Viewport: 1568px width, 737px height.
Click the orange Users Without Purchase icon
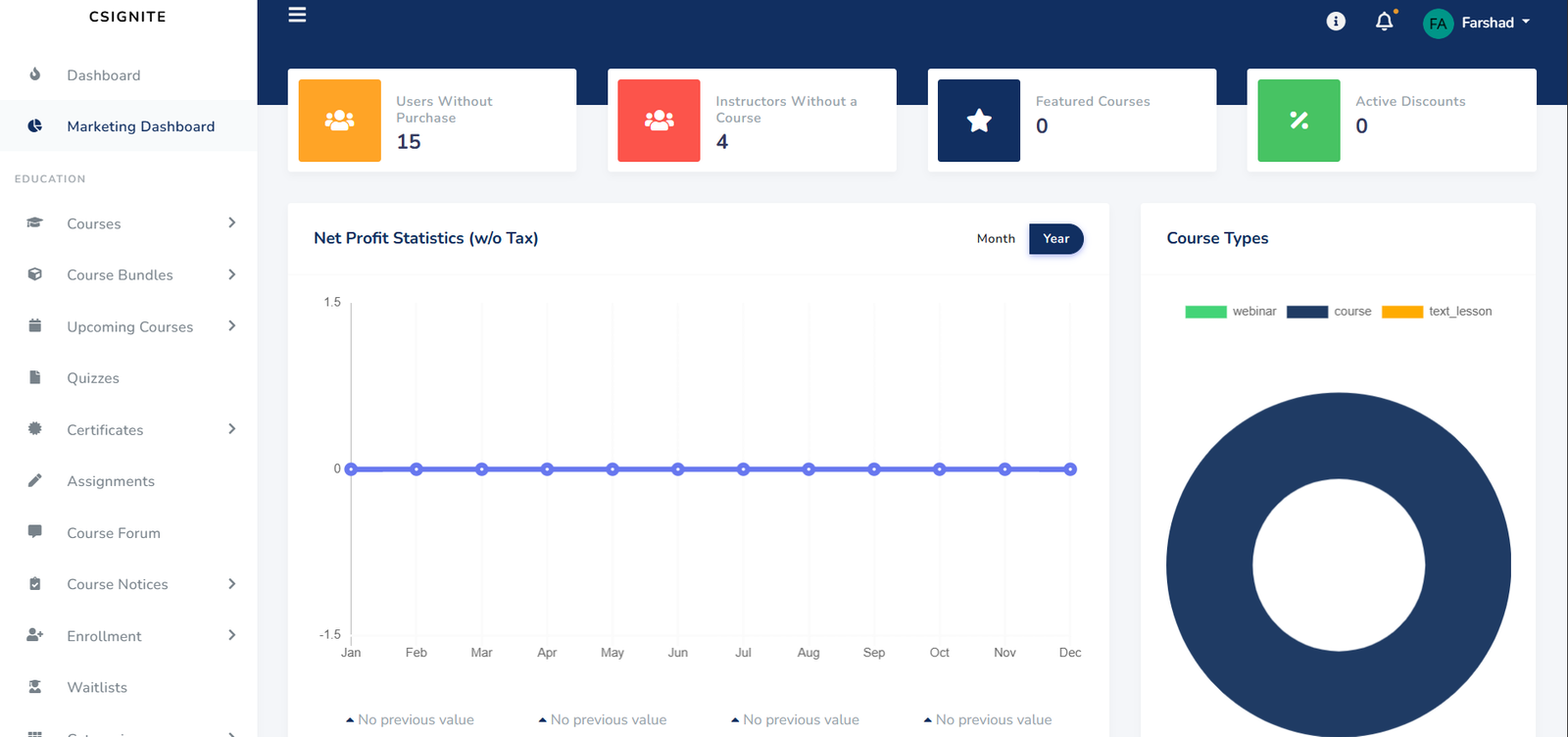(339, 121)
